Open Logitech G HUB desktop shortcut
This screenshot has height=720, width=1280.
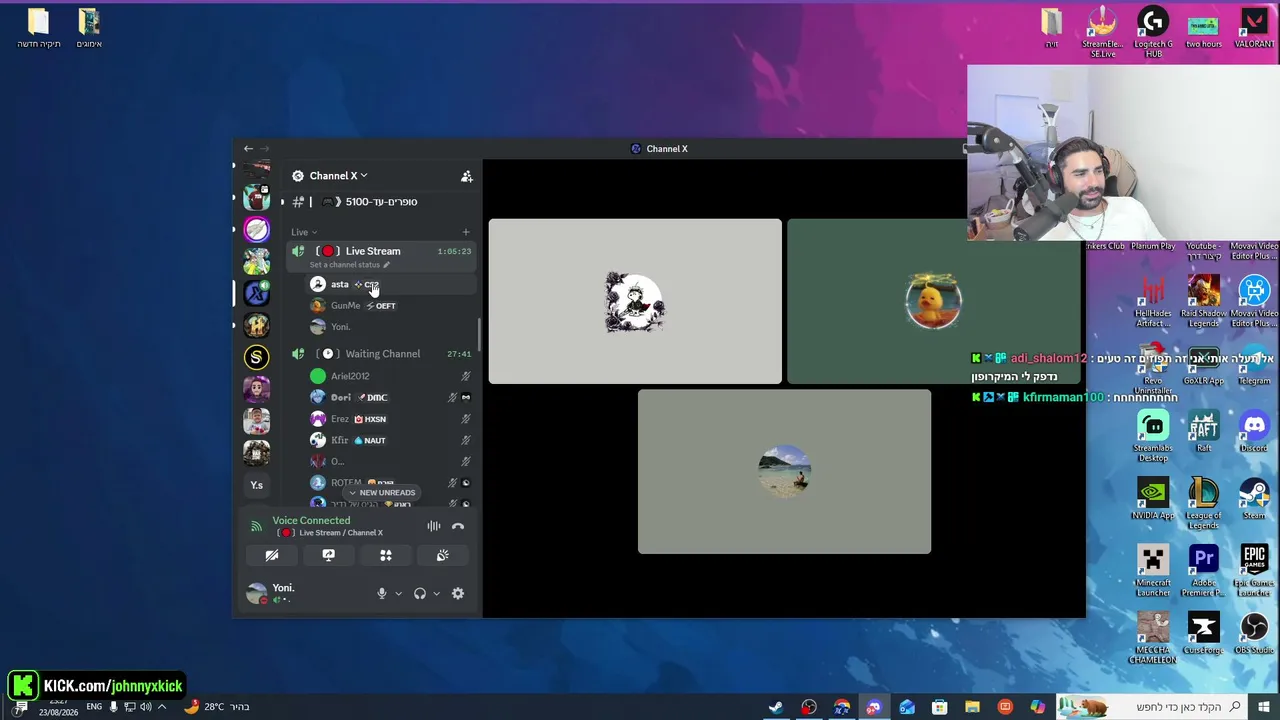pos(1153,33)
